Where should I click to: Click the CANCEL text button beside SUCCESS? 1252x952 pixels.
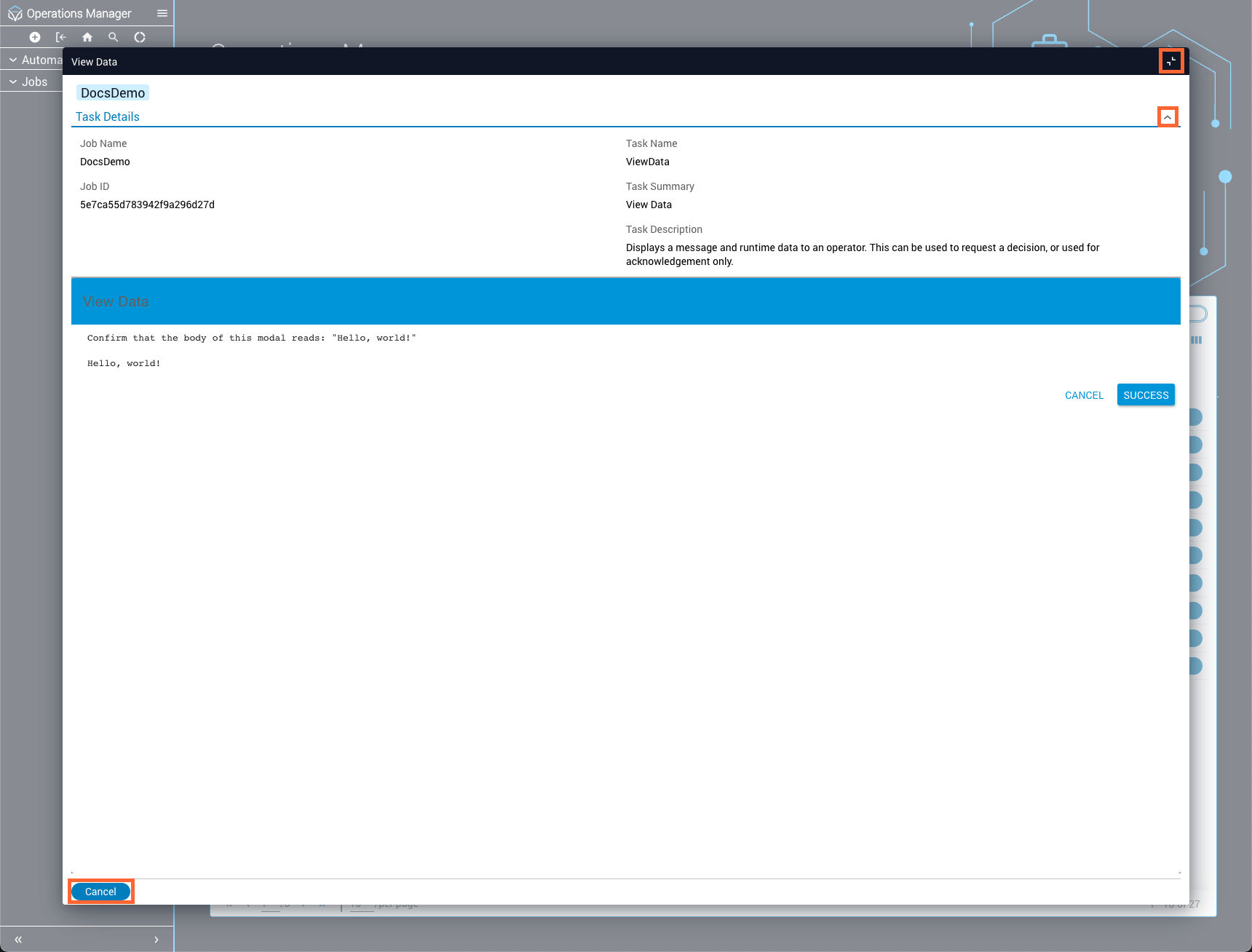tap(1084, 395)
